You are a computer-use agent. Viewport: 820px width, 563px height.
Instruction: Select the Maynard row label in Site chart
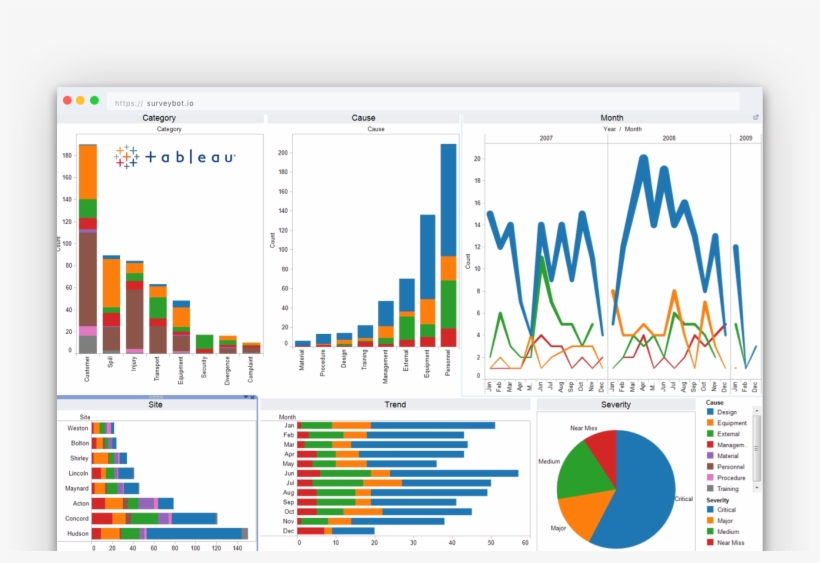click(76, 488)
